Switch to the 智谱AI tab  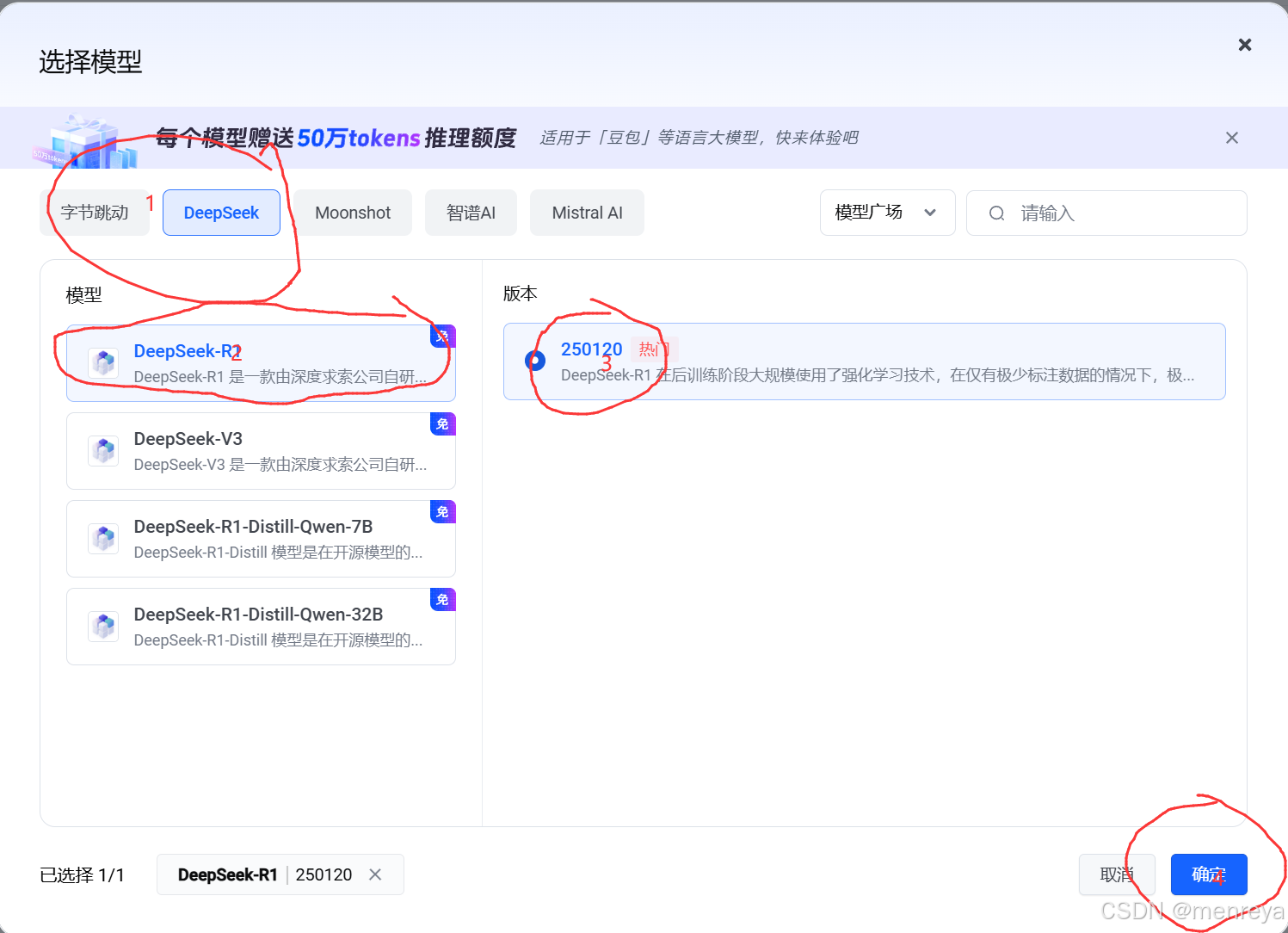click(x=471, y=213)
